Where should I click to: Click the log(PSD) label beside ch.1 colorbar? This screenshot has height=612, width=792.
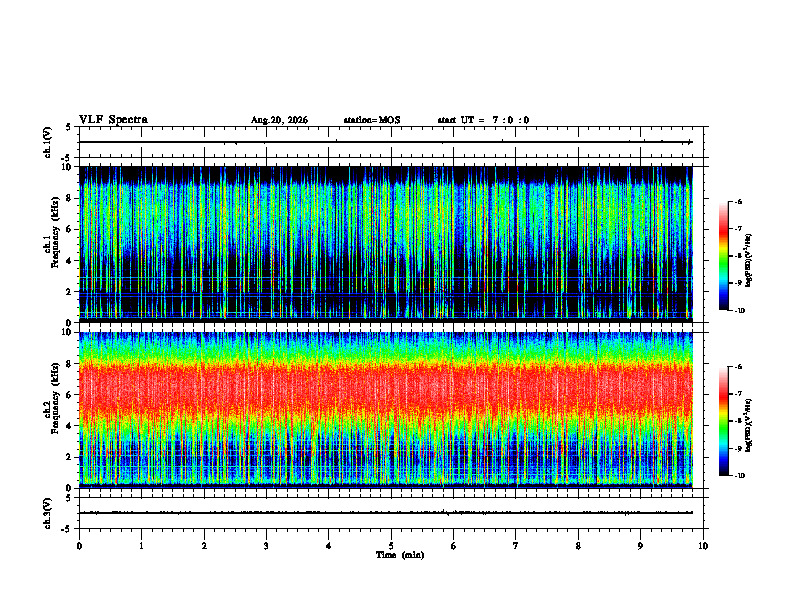(749, 260)
